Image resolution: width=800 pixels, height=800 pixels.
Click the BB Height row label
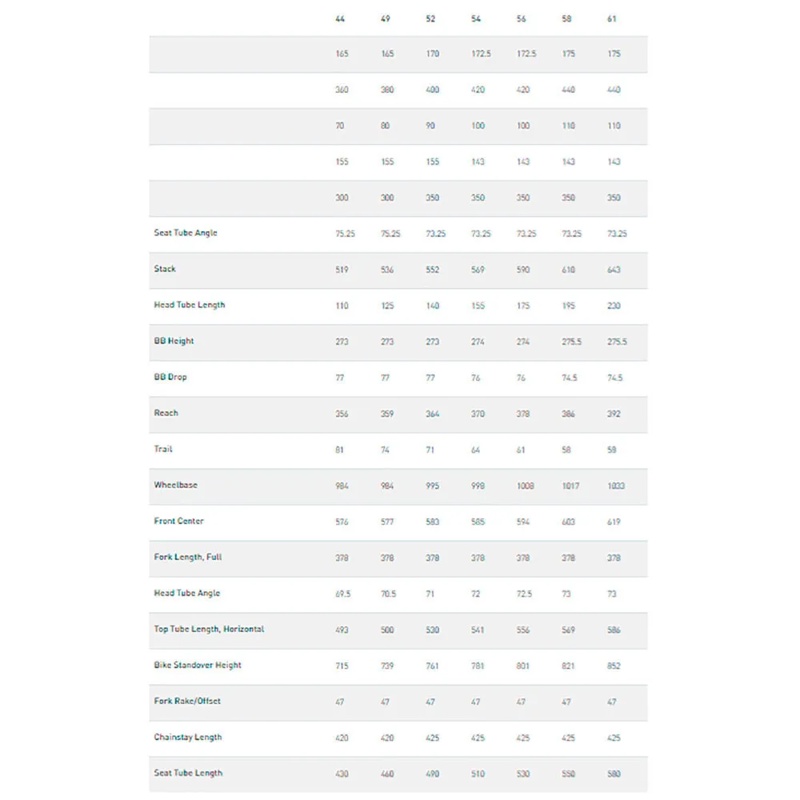point(173,341)
